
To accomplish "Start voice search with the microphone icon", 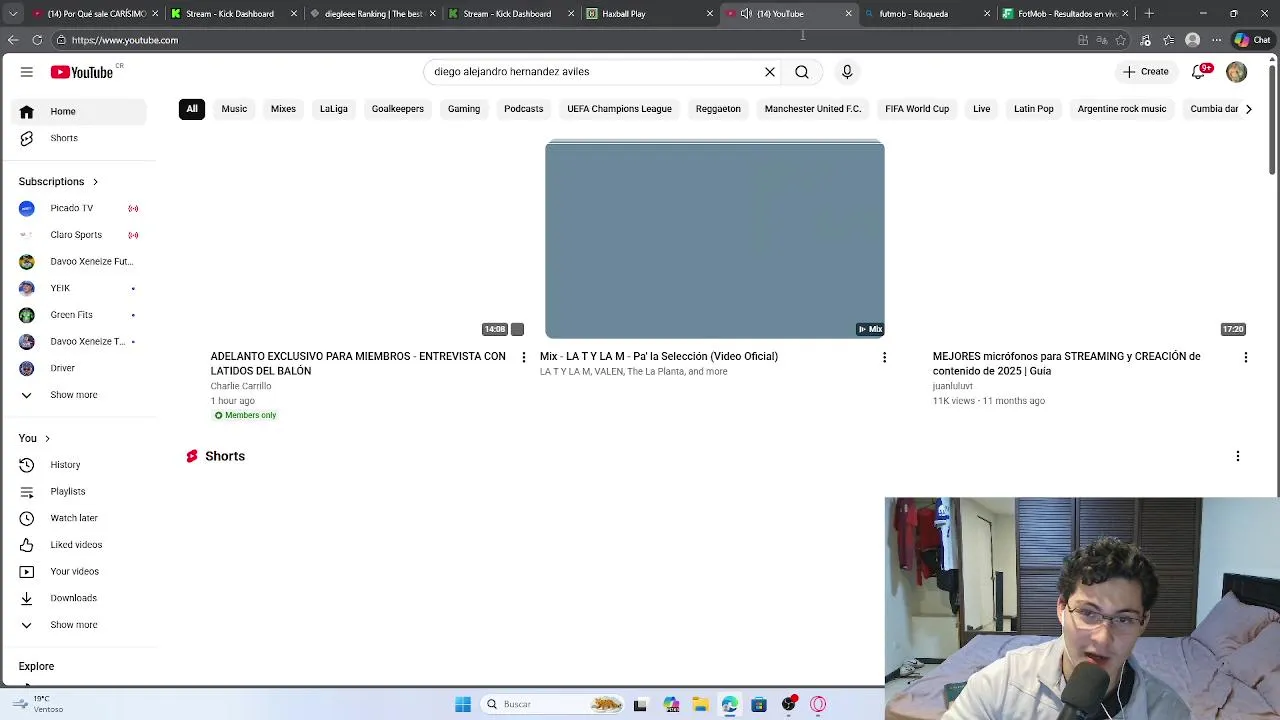I will (x=847, y=72).
